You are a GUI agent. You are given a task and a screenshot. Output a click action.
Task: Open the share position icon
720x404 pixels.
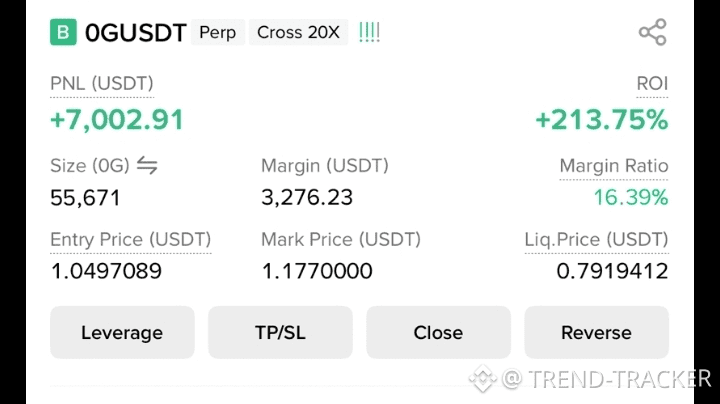(652, 32)
